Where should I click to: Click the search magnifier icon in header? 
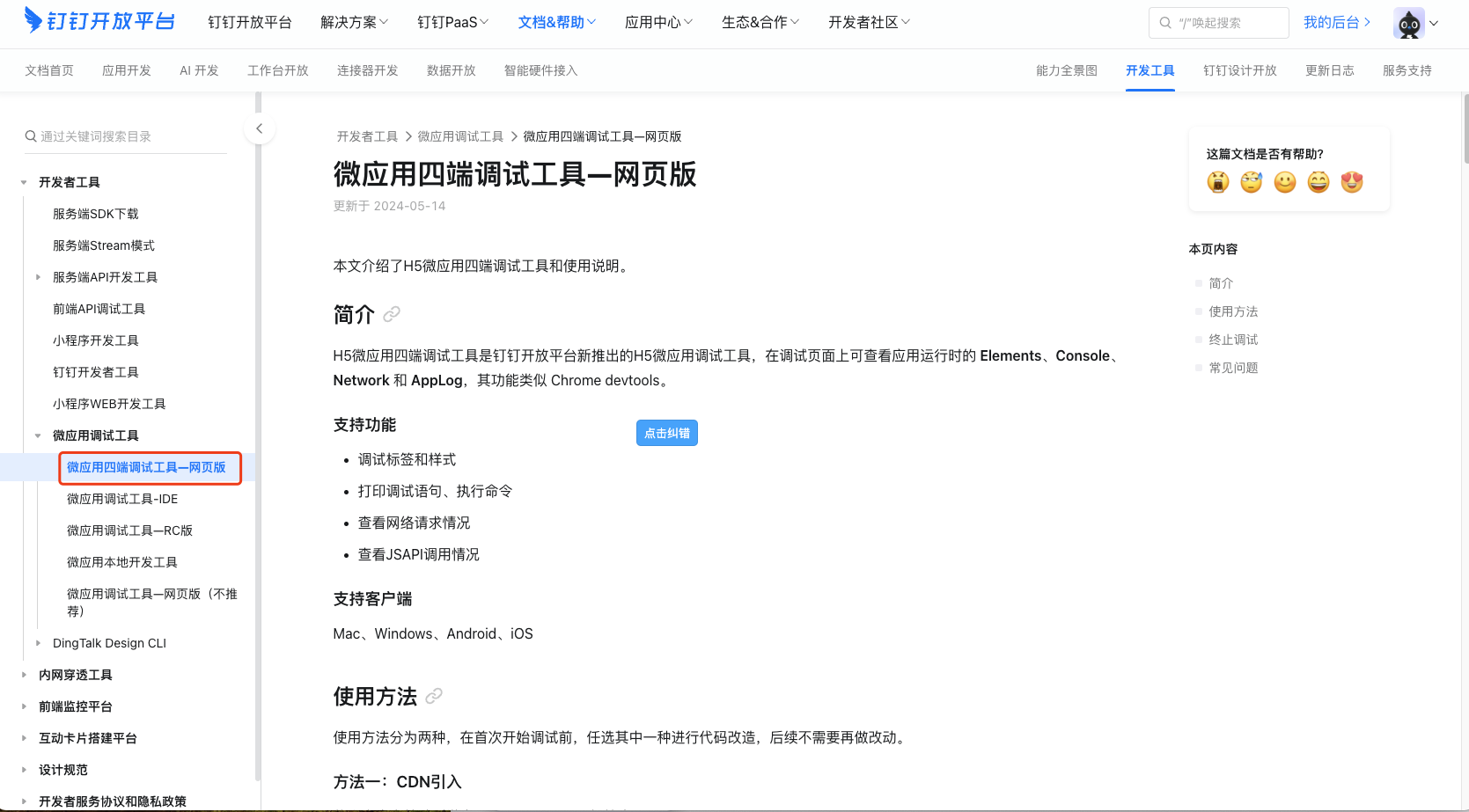pos(1165,23)
